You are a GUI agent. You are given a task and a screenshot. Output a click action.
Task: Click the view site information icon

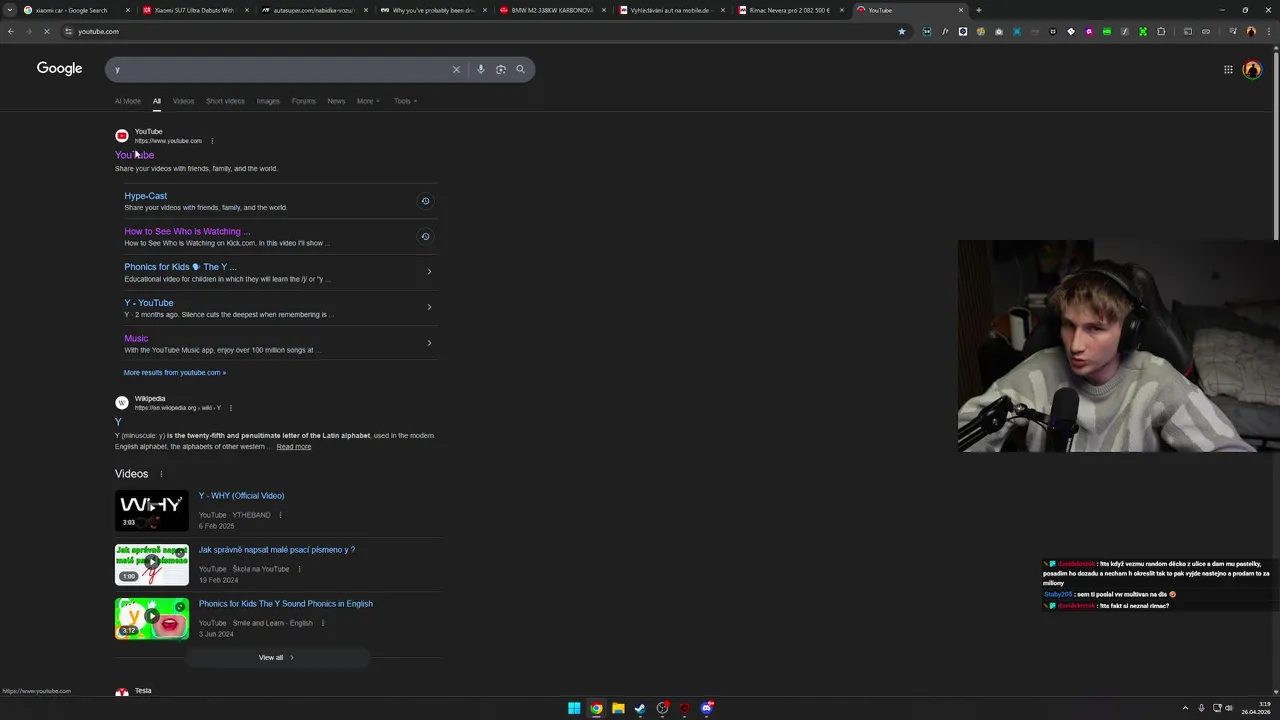click(68, 31)
